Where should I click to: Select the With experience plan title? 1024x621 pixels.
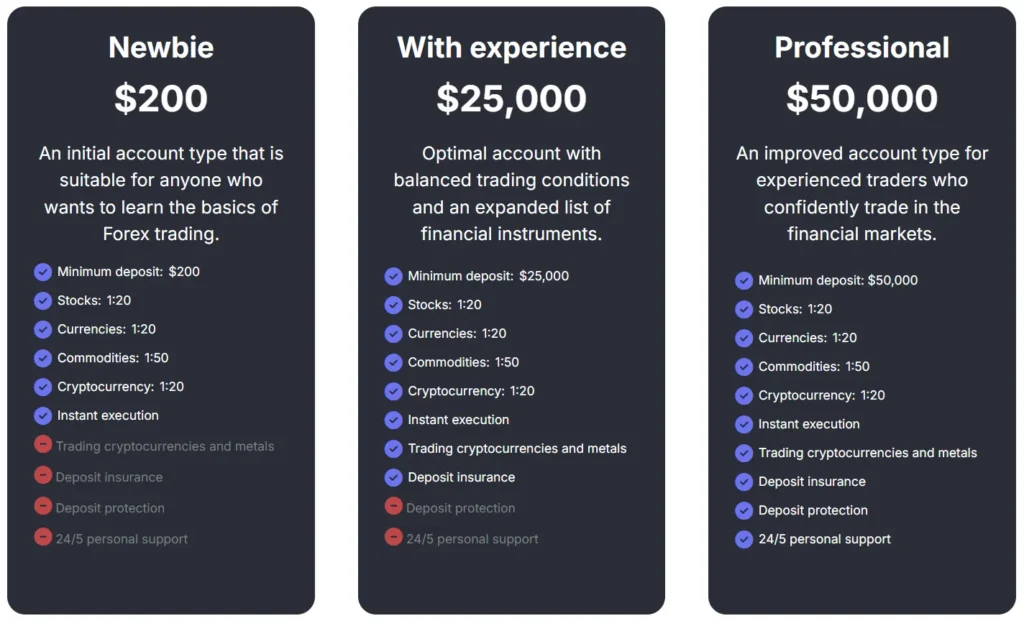pos(511,47)
